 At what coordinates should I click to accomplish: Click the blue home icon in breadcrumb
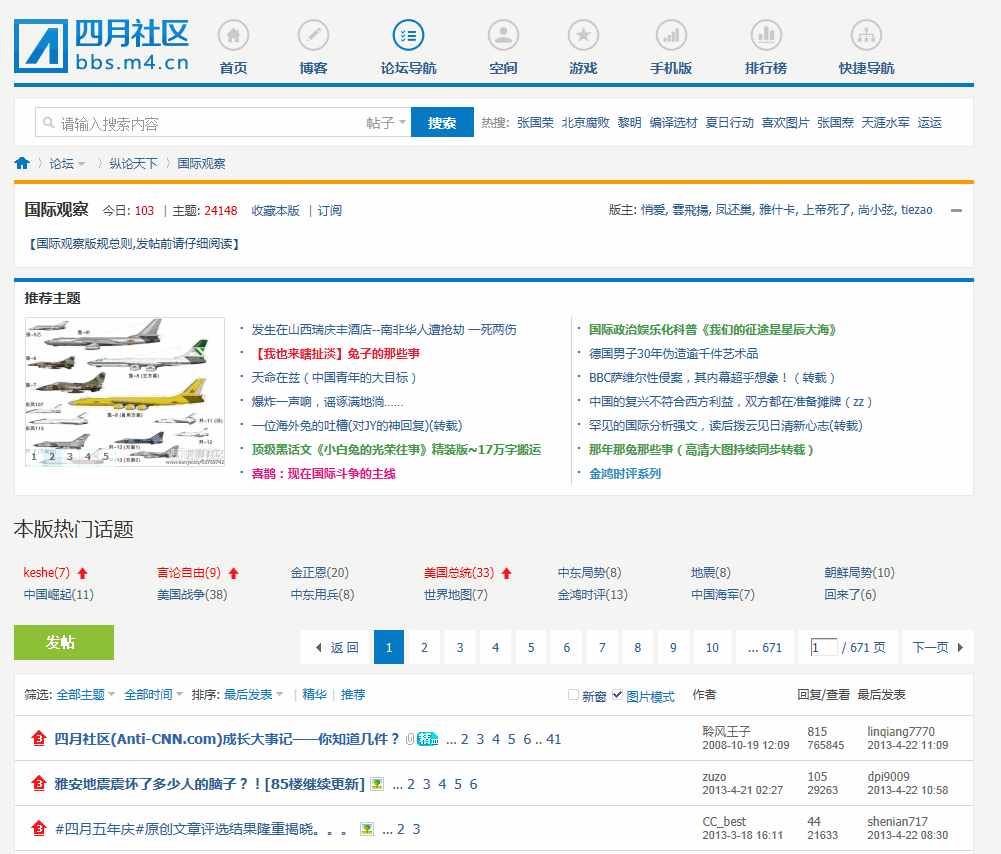coord(22,163)
